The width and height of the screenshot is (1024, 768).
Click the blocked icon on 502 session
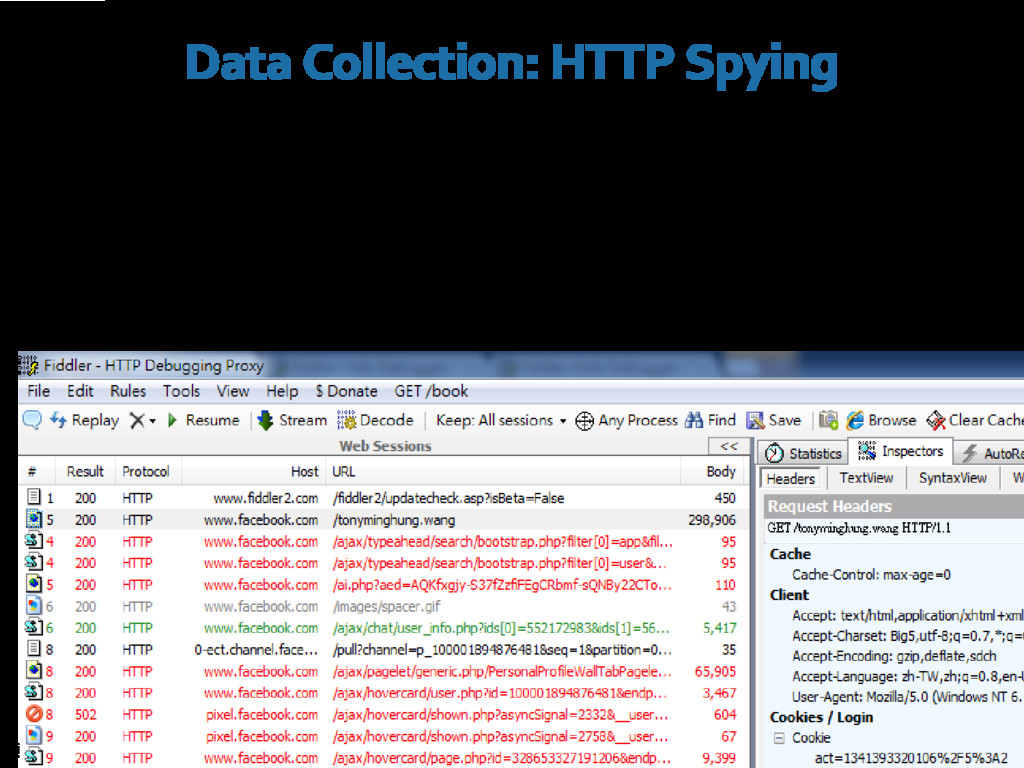point(34,714)
